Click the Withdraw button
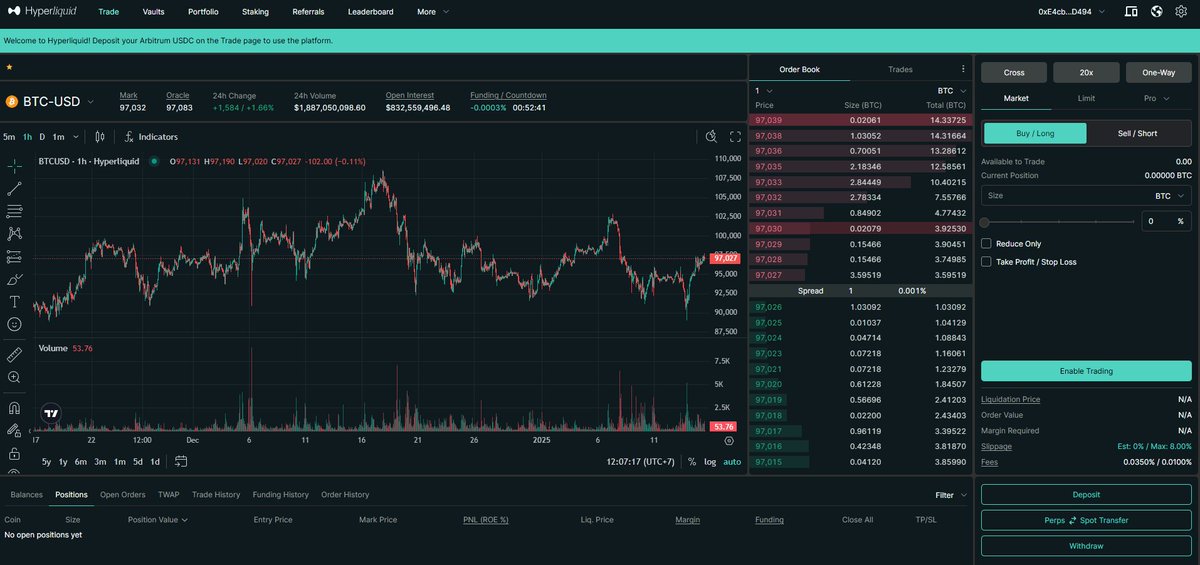 (1086, 546)
